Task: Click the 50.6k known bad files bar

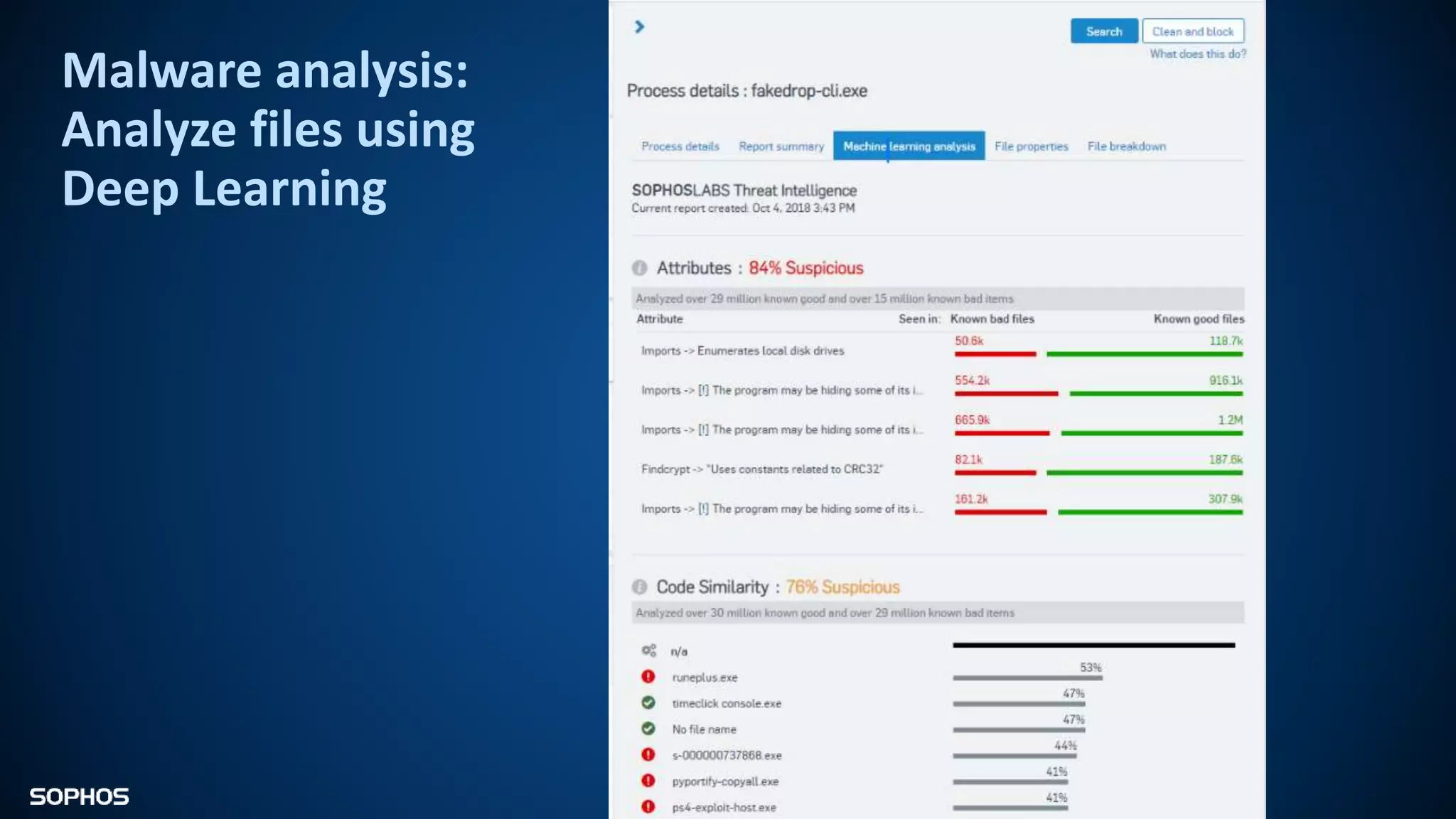Action: point(995,354)
